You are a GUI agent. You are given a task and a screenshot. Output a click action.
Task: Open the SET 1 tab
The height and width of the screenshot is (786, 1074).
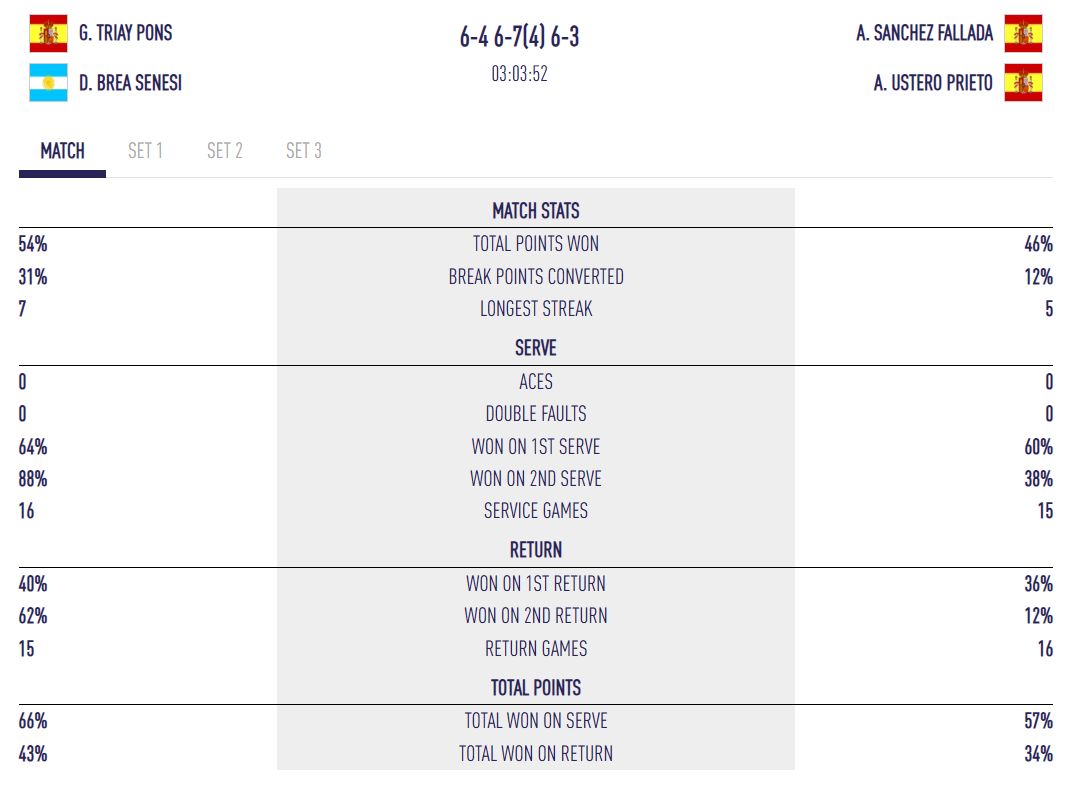click(145, 151)
